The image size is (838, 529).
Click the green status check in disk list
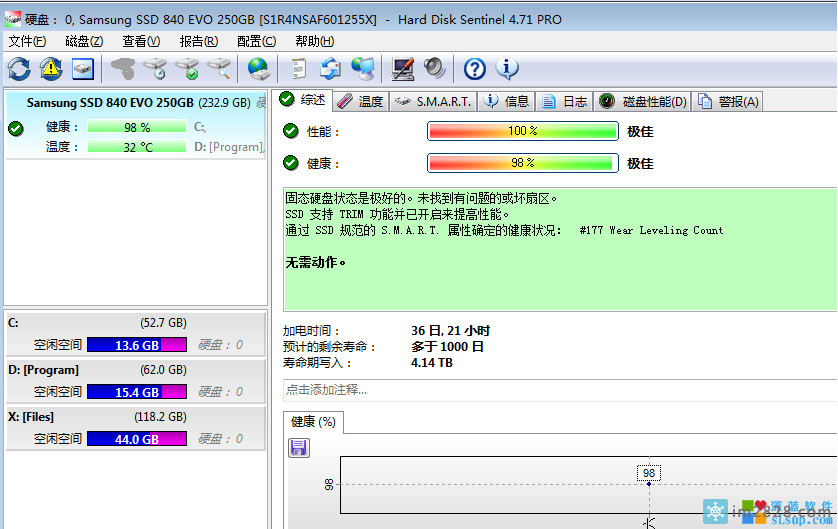point(16,129)
